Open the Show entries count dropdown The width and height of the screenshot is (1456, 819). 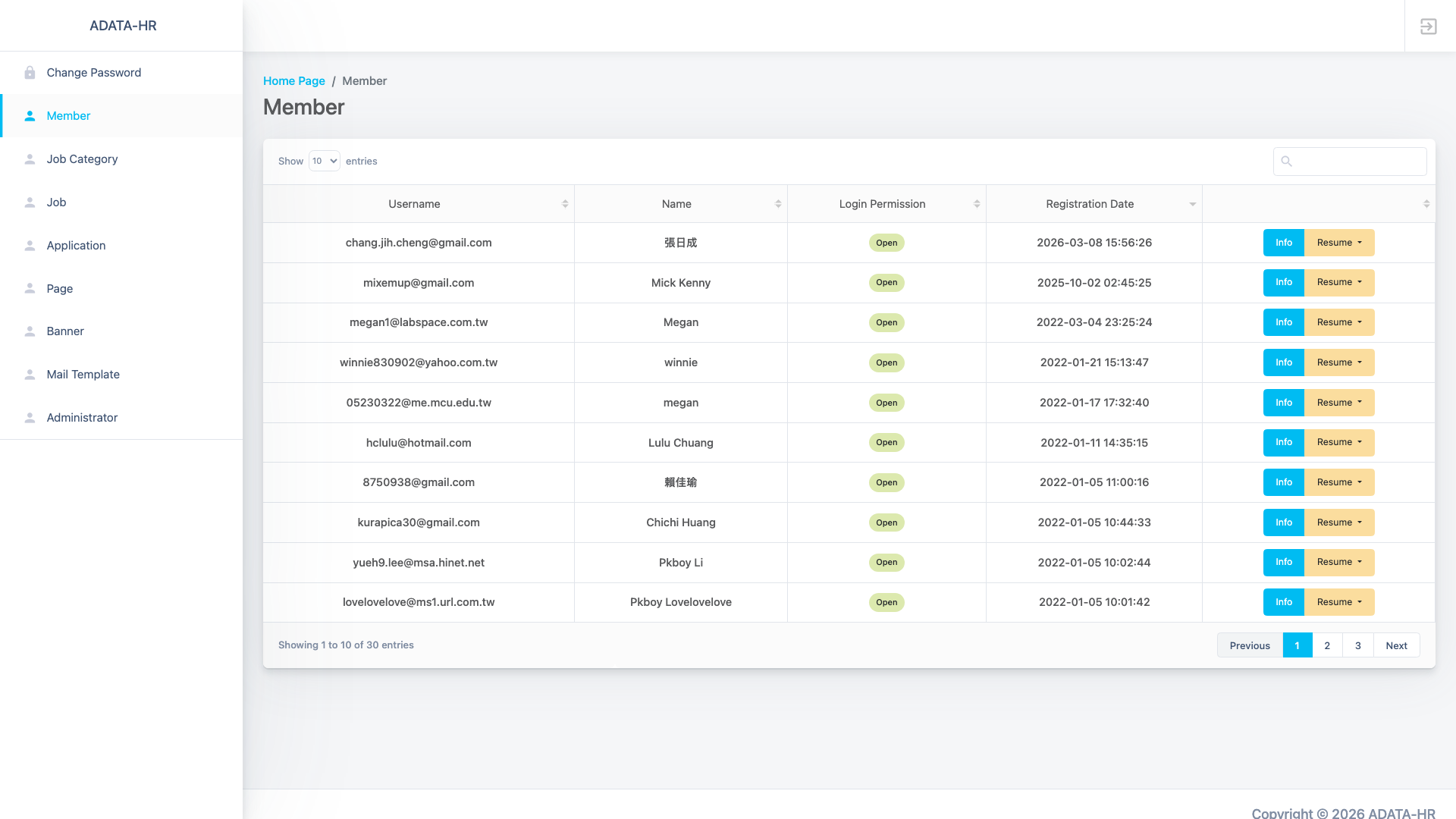point(324,161)
